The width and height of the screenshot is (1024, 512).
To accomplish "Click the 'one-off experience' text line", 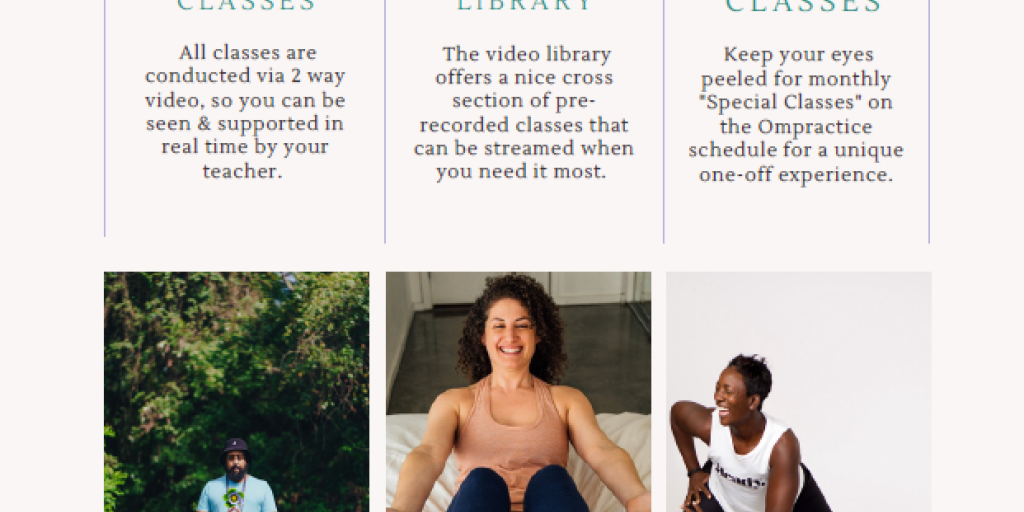I will (796, 174).
